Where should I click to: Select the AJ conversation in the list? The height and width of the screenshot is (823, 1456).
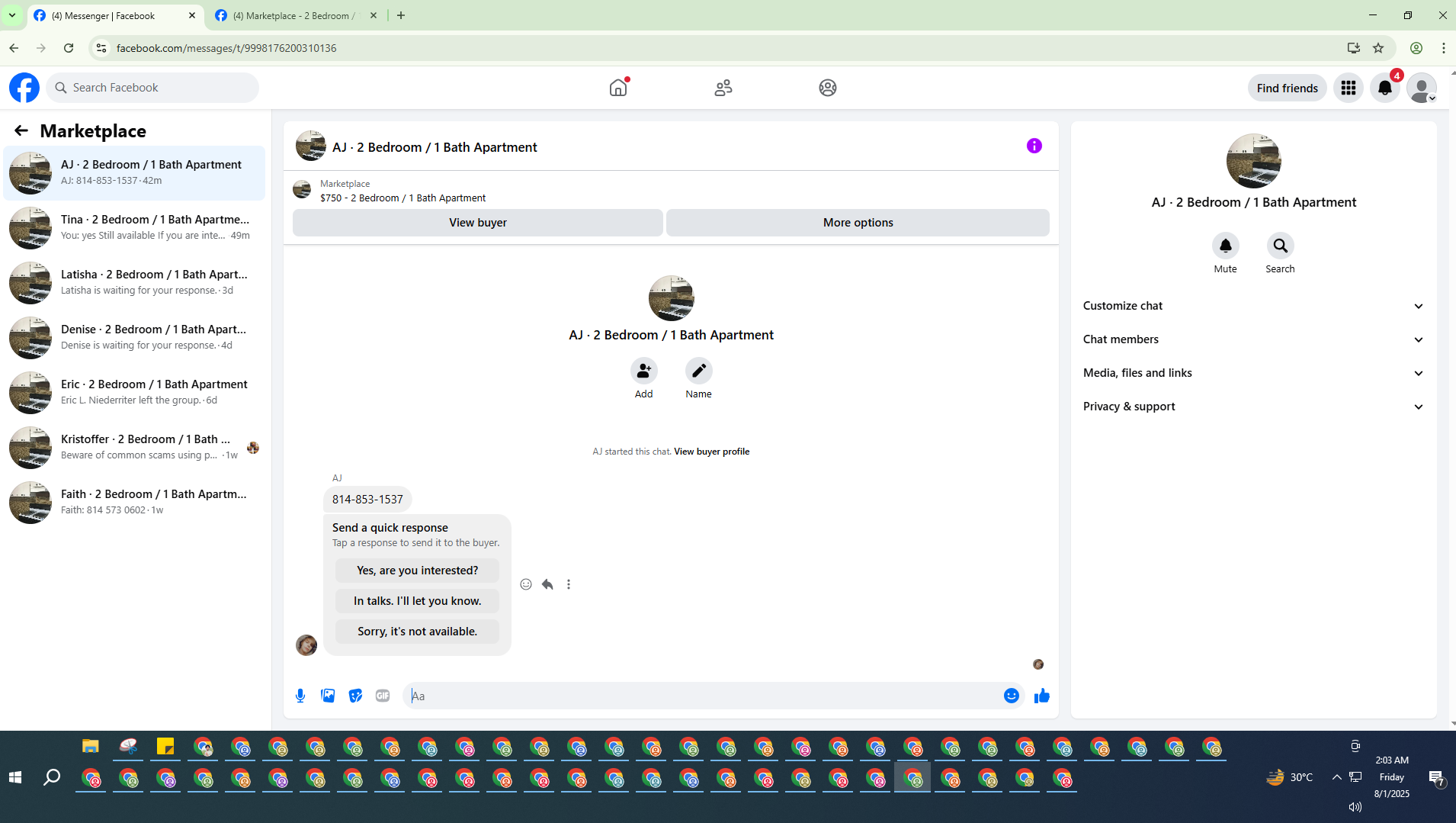coord(134,173)
